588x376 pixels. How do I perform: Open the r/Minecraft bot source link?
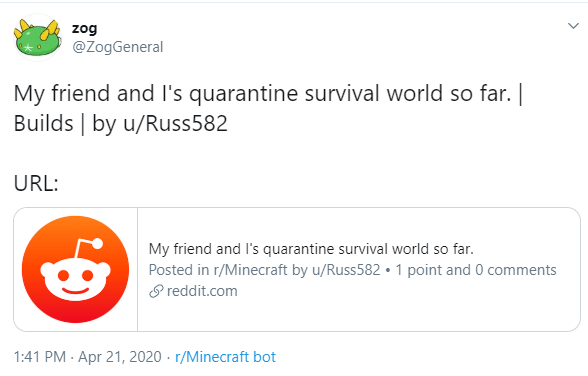[x=225, y=357]
